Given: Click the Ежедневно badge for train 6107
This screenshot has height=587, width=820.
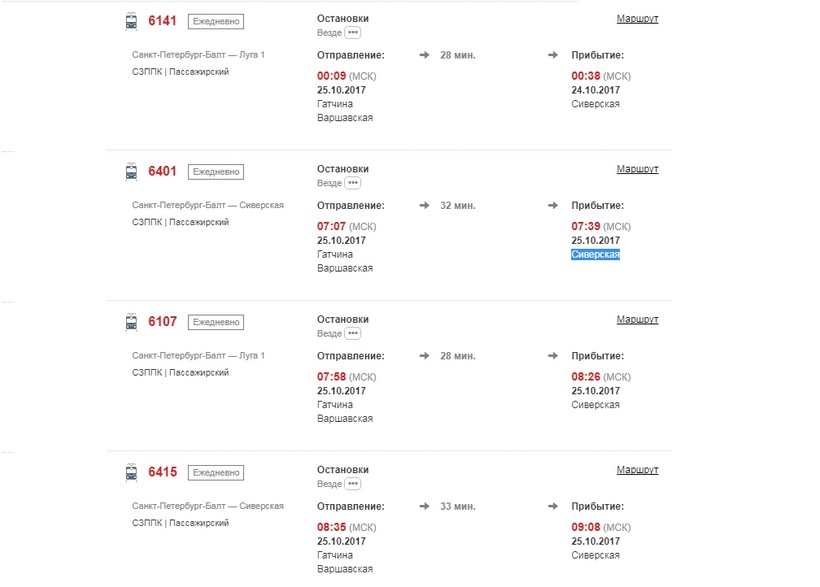Looking at the screenshot, I should point(216,322).
